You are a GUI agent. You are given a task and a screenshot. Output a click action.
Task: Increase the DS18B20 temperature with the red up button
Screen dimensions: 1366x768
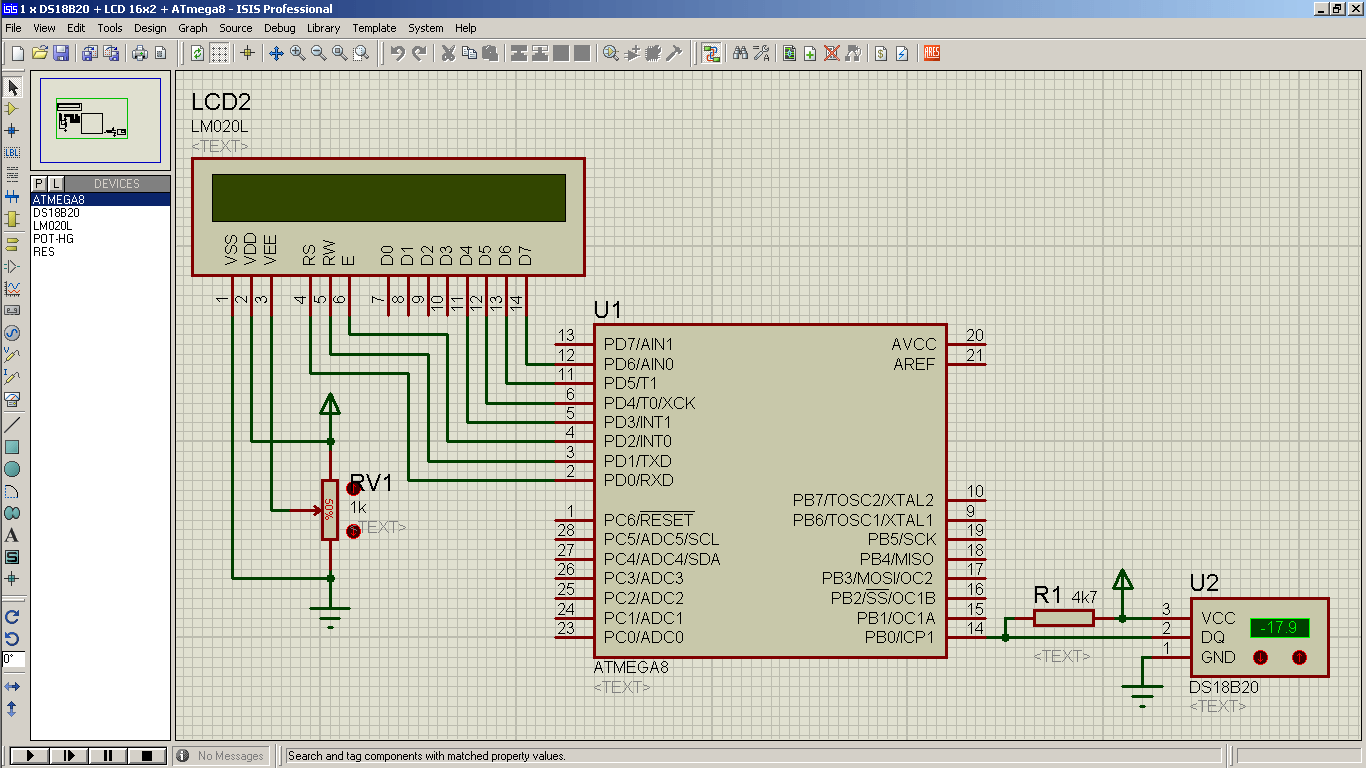click(1299, 657)
